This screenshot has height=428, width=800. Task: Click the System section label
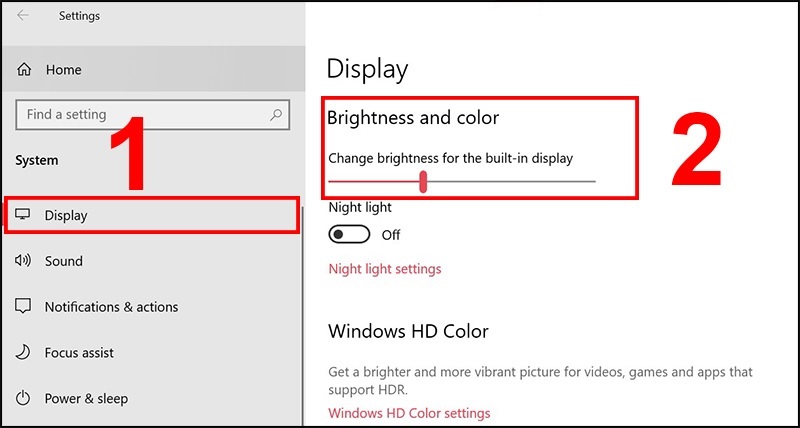tap(37, 161)
